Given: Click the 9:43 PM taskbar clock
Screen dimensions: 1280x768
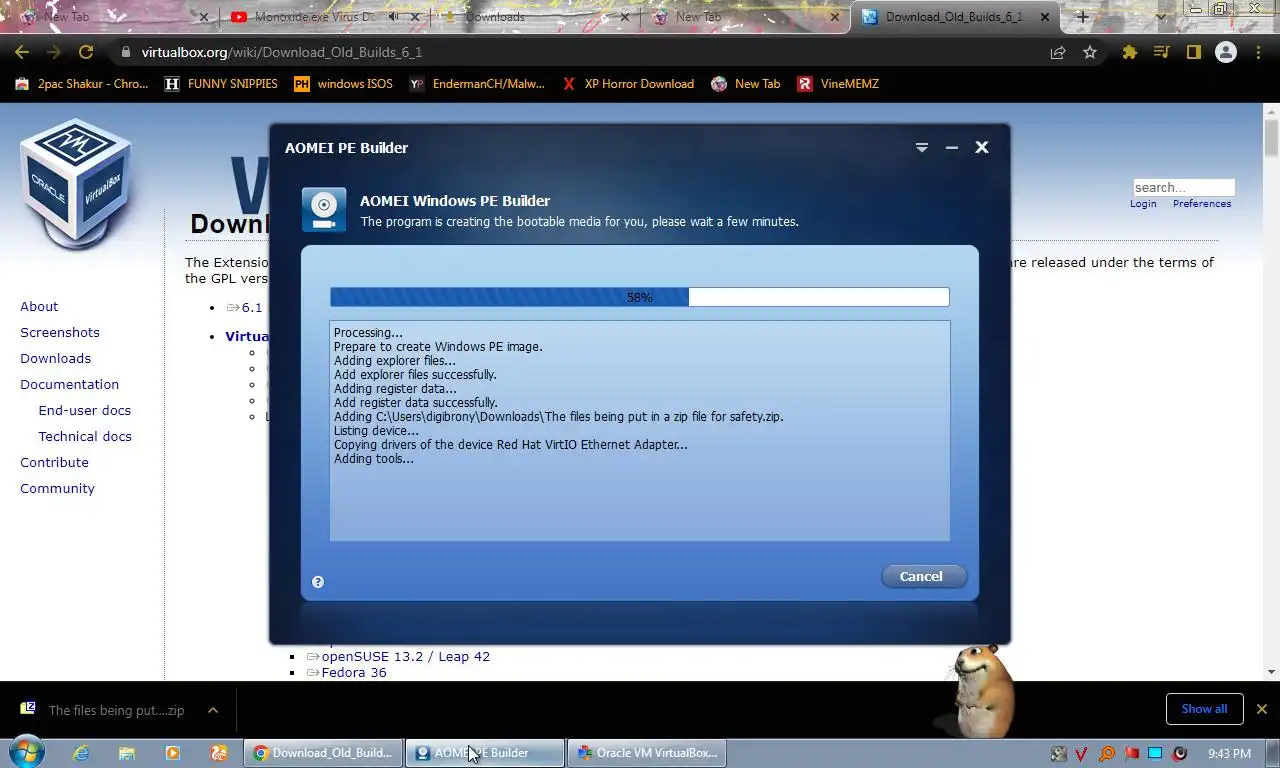Looking at the screenshot, I should pyautogui.click(x=1229, y=753).
